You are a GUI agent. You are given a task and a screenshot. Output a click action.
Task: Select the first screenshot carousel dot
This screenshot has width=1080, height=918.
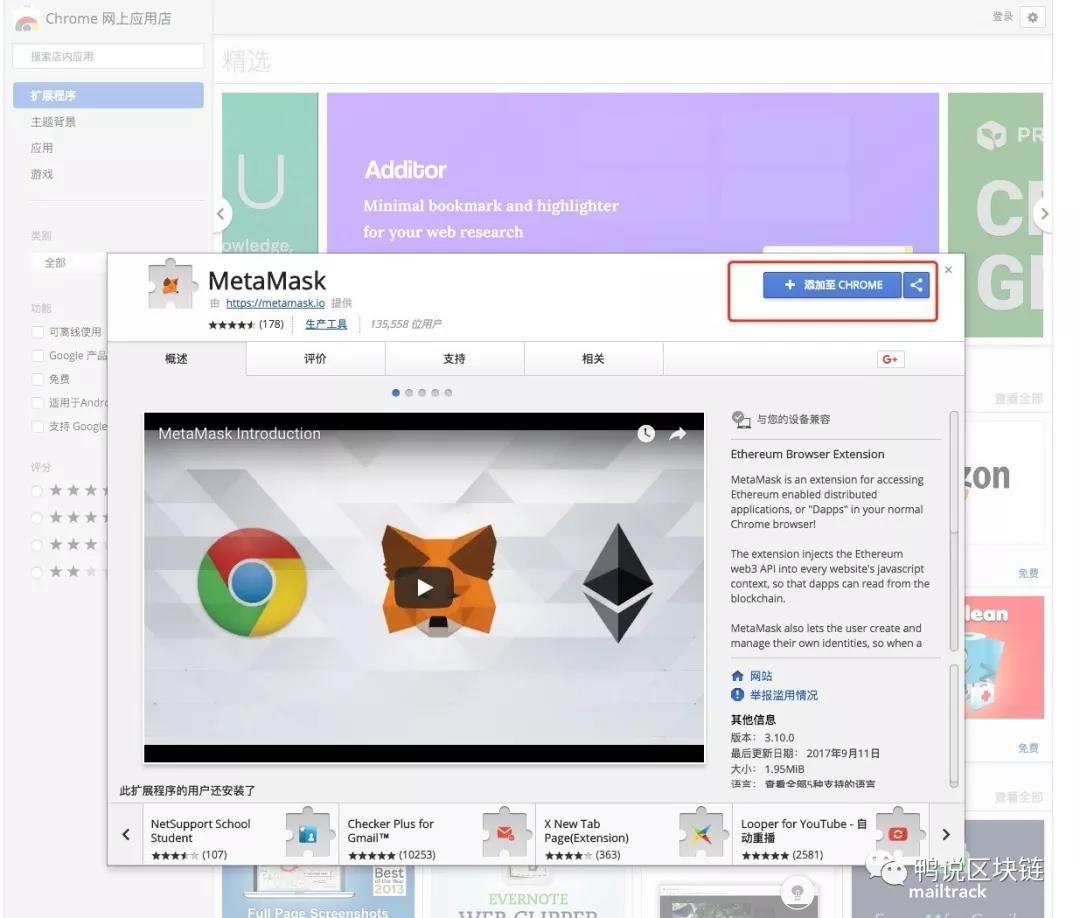tap(395, 393)
